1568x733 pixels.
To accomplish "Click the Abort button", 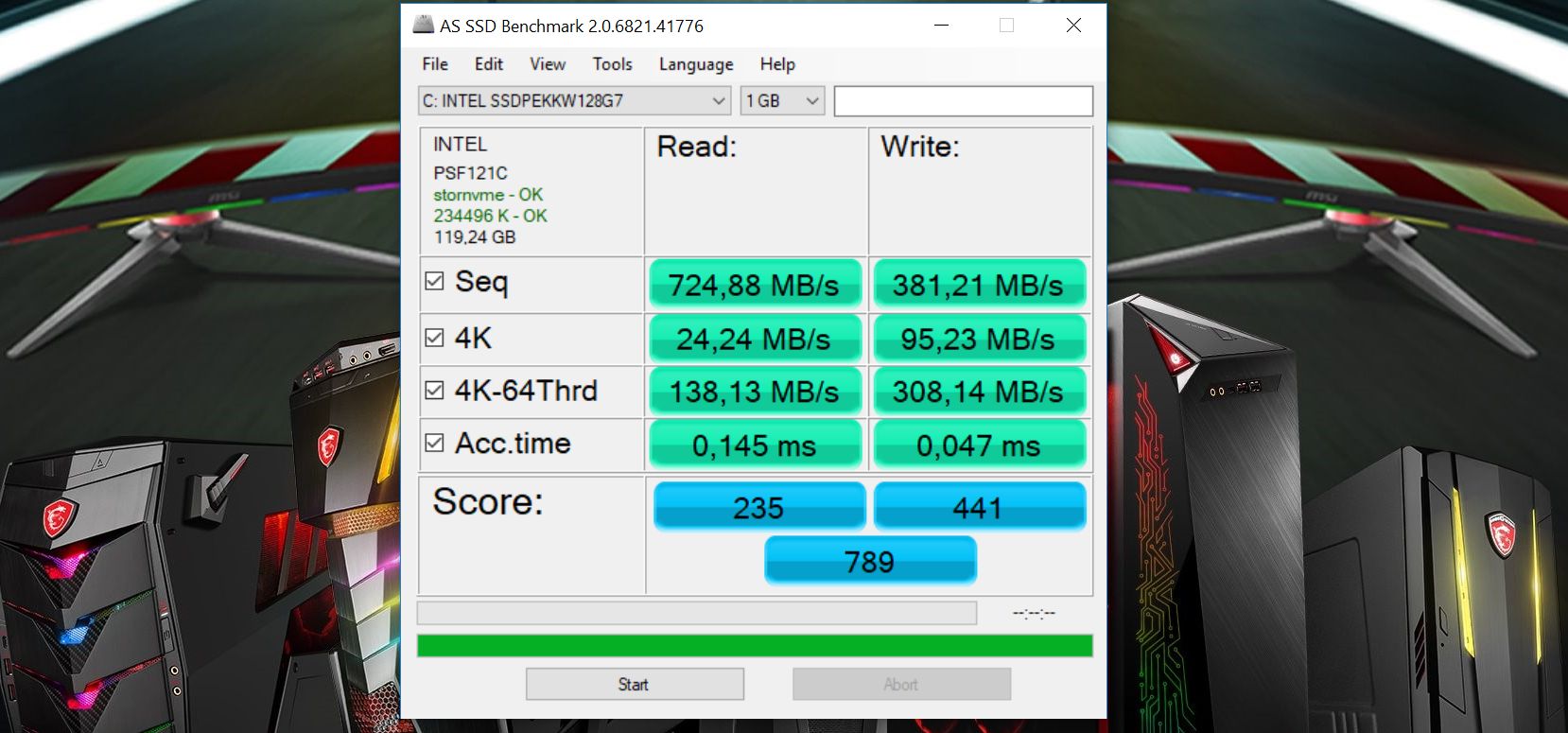I will (x=901, y=684).
